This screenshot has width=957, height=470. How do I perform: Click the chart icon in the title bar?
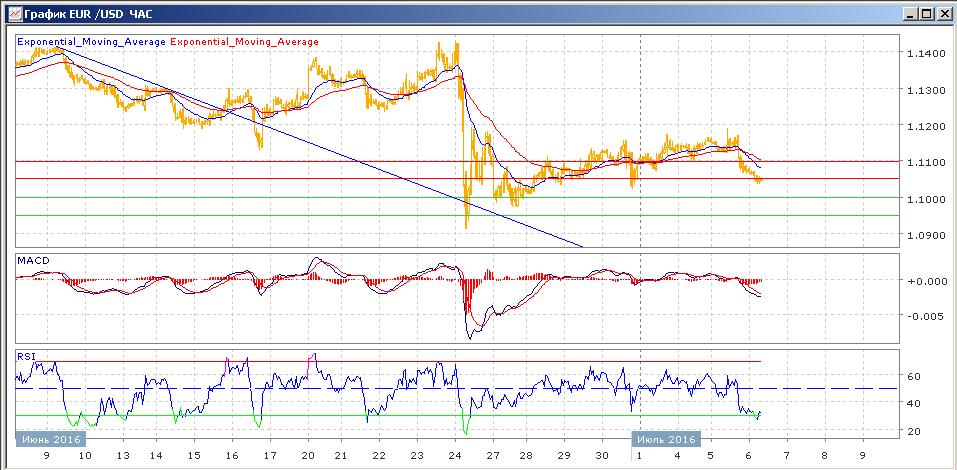10,13
